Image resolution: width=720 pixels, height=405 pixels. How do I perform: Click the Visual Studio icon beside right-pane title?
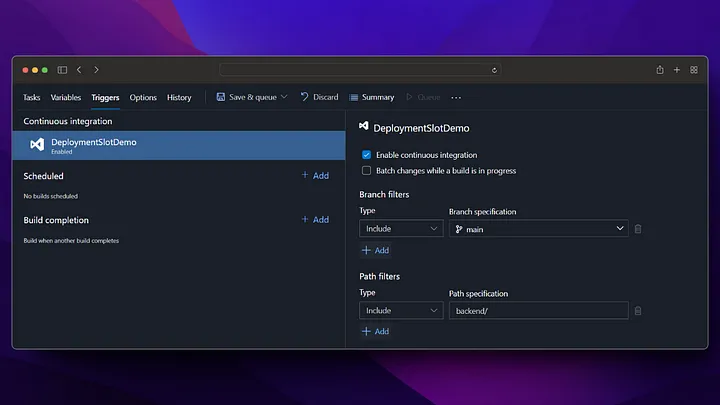364,126
